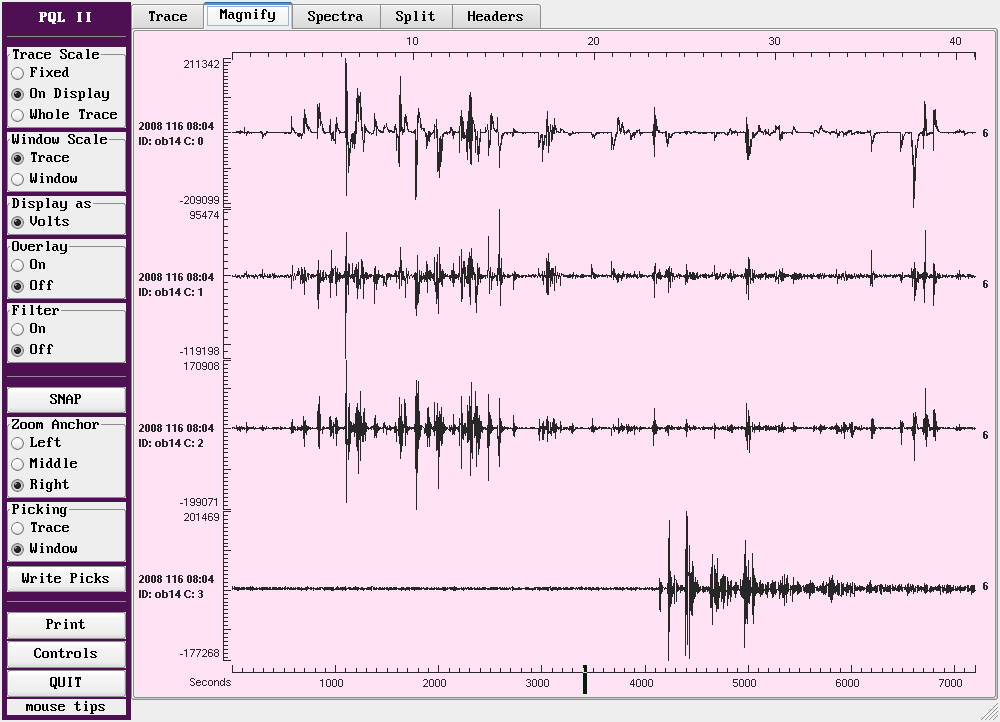Enable the Filter On option

tap(18, 329)
